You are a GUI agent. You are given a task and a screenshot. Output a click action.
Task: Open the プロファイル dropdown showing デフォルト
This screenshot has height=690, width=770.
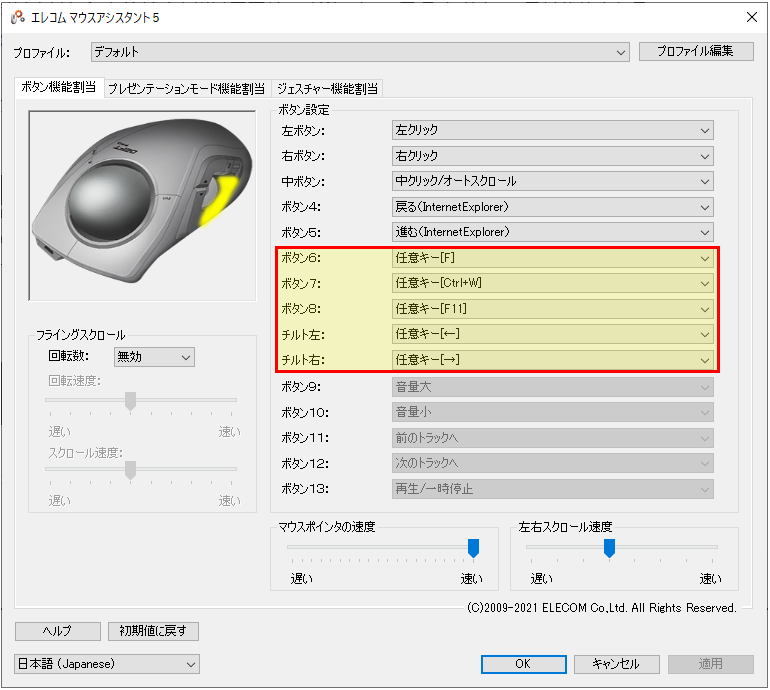pyautogui.click(x=361, y=51)
